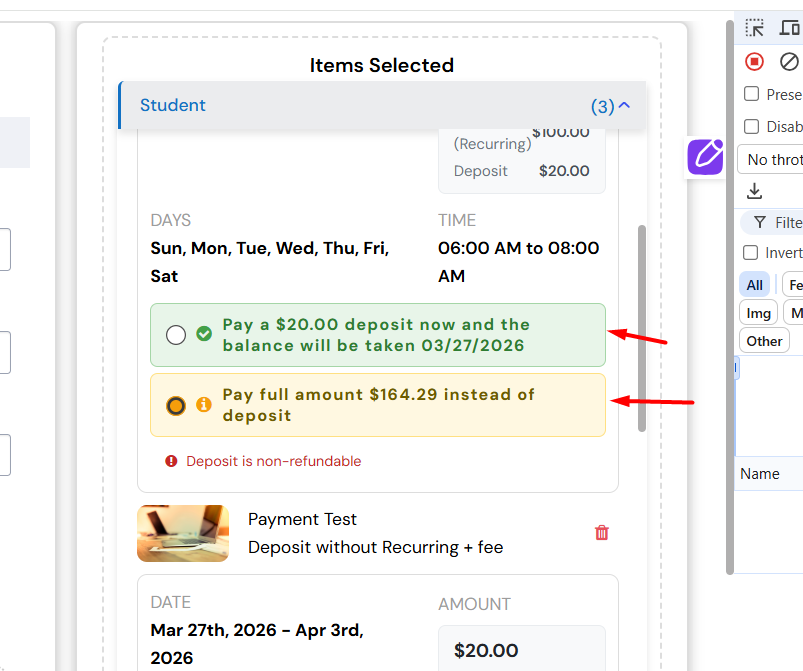This screenshot has height=671, width=803.
Task: Select the $20.00 deposit radio option
Action: pos(176,335)
